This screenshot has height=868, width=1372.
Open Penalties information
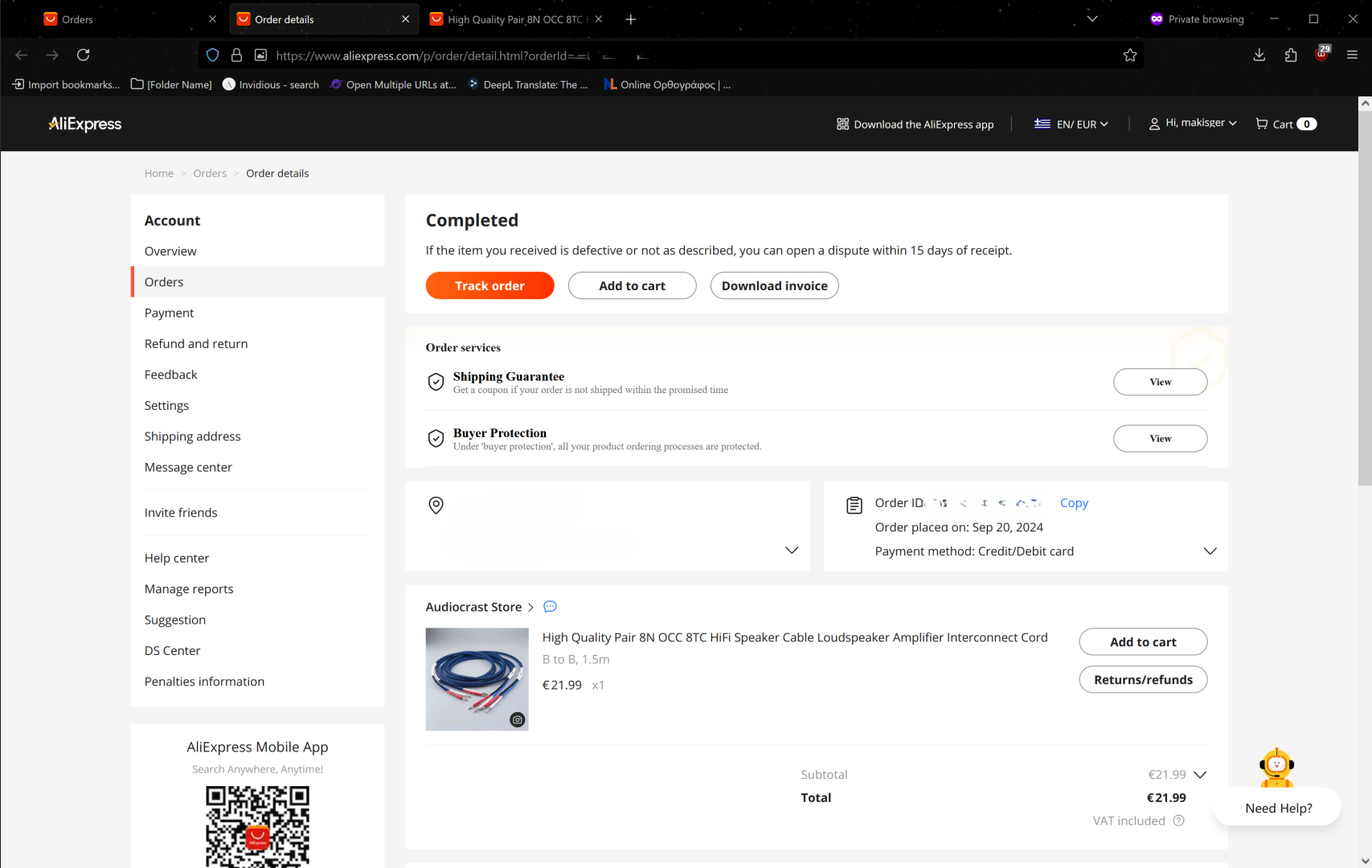[204, 682]
